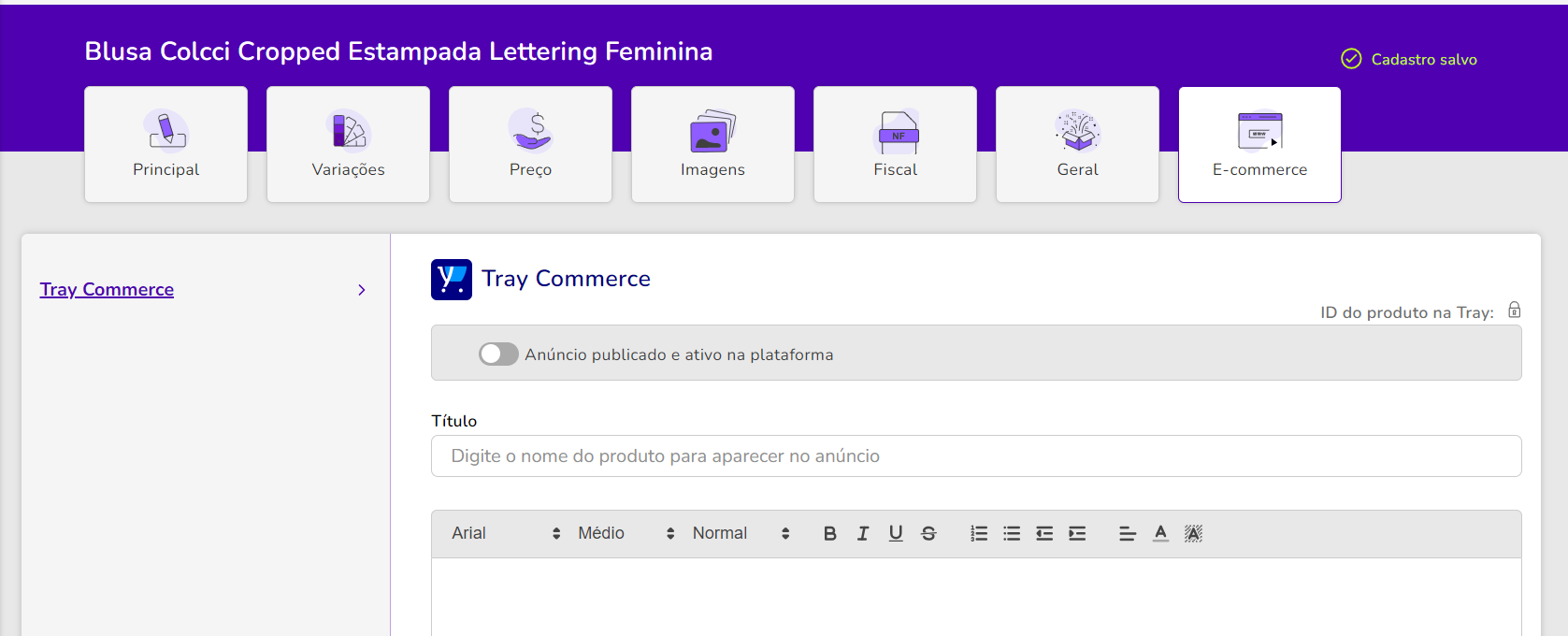This screenshot has height=636, width=1568.
Task: Open the Preço tab
Action: (x=530, y=144)
